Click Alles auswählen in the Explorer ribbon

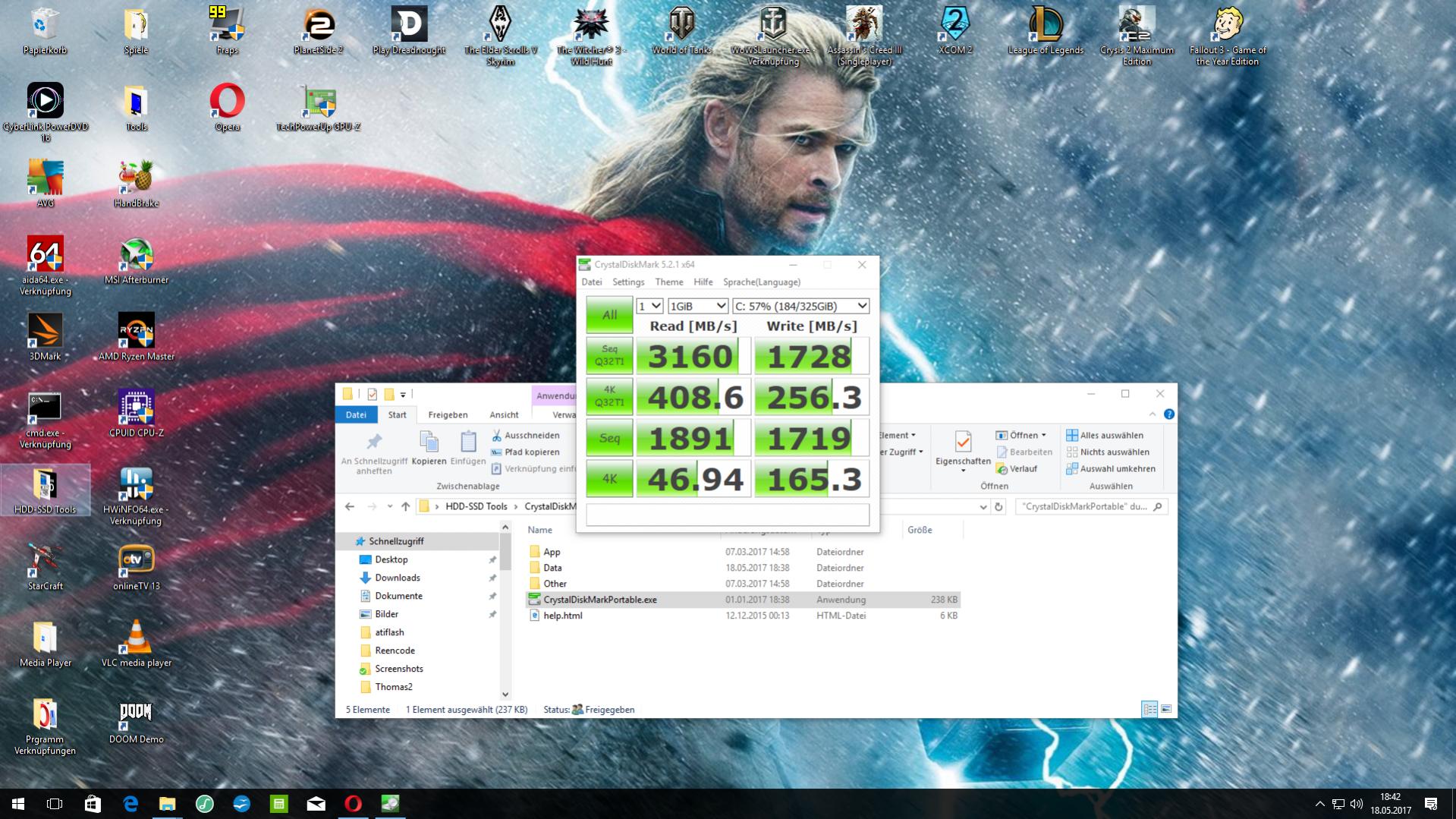(1105, 435)
